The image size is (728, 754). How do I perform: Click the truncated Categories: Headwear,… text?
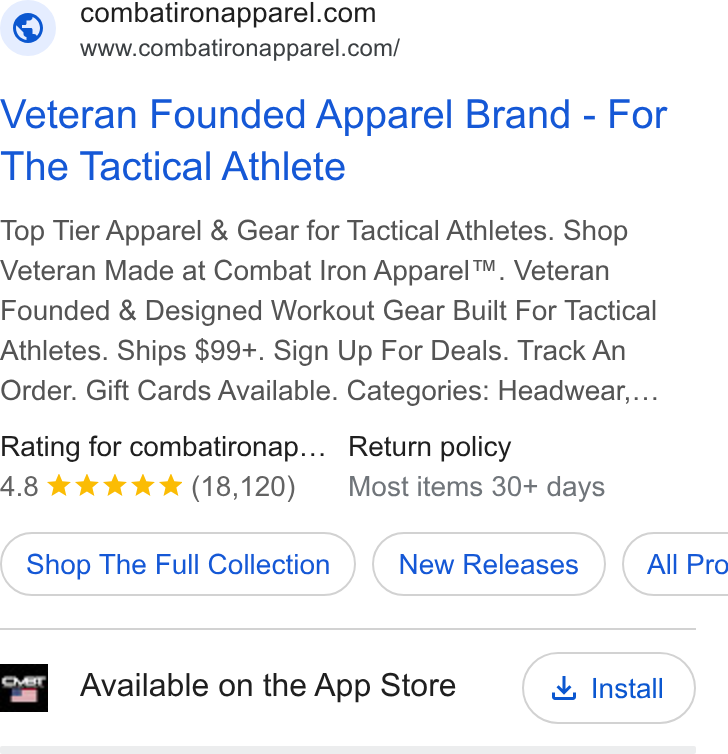pyautogui.click(x=502, y=390)
